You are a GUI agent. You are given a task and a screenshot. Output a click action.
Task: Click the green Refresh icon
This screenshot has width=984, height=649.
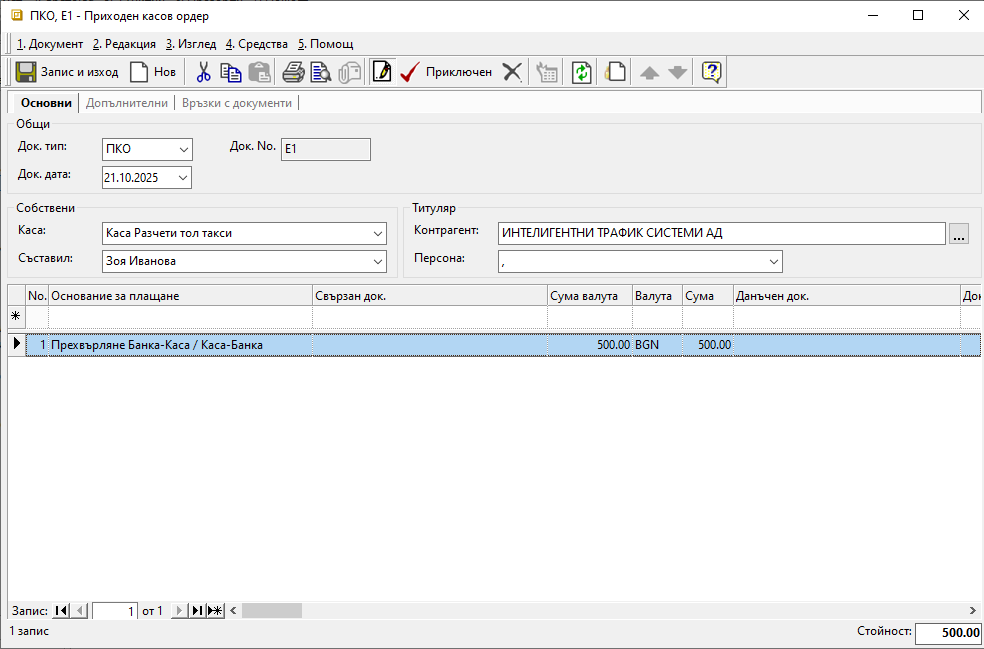coord(581,72)
